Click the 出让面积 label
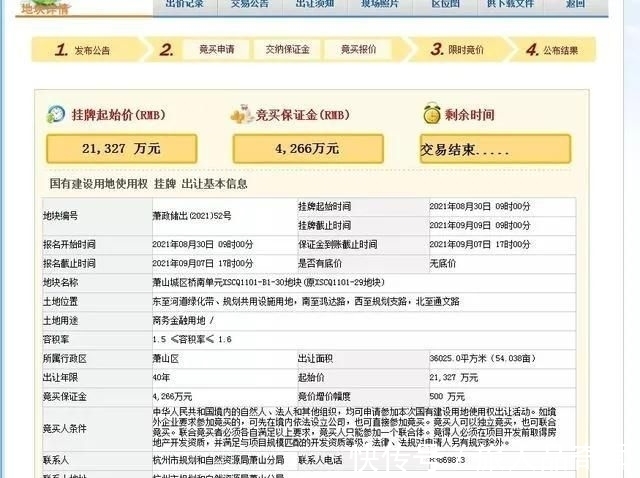The height and width of the screenshot is (478, 640). [x=316, y=358]
